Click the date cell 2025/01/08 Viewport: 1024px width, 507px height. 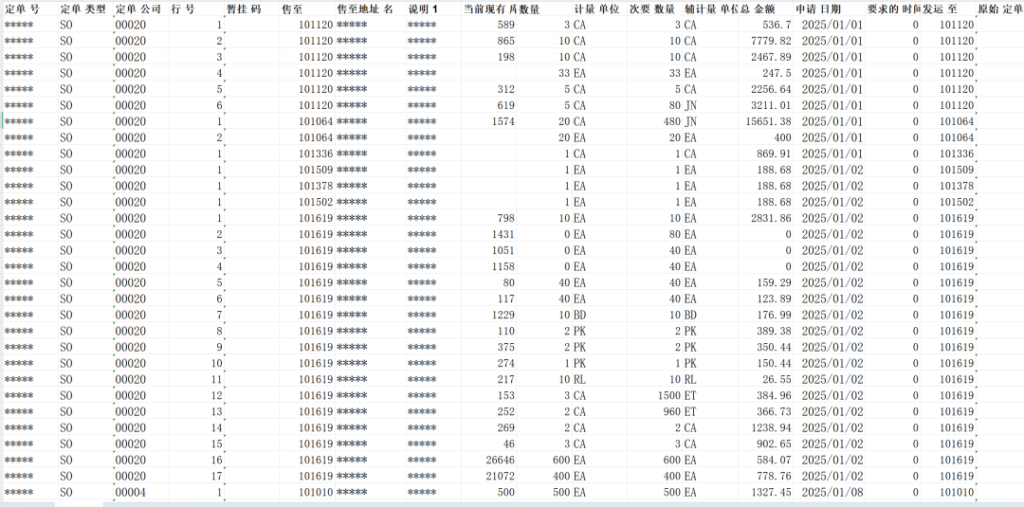point(832,493)
